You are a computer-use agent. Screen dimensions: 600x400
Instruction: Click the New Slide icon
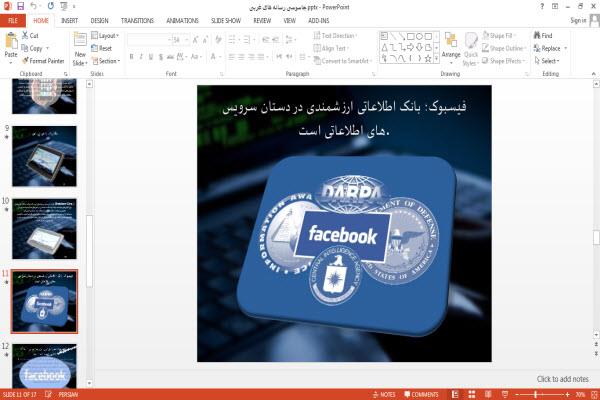click(80, 41)
